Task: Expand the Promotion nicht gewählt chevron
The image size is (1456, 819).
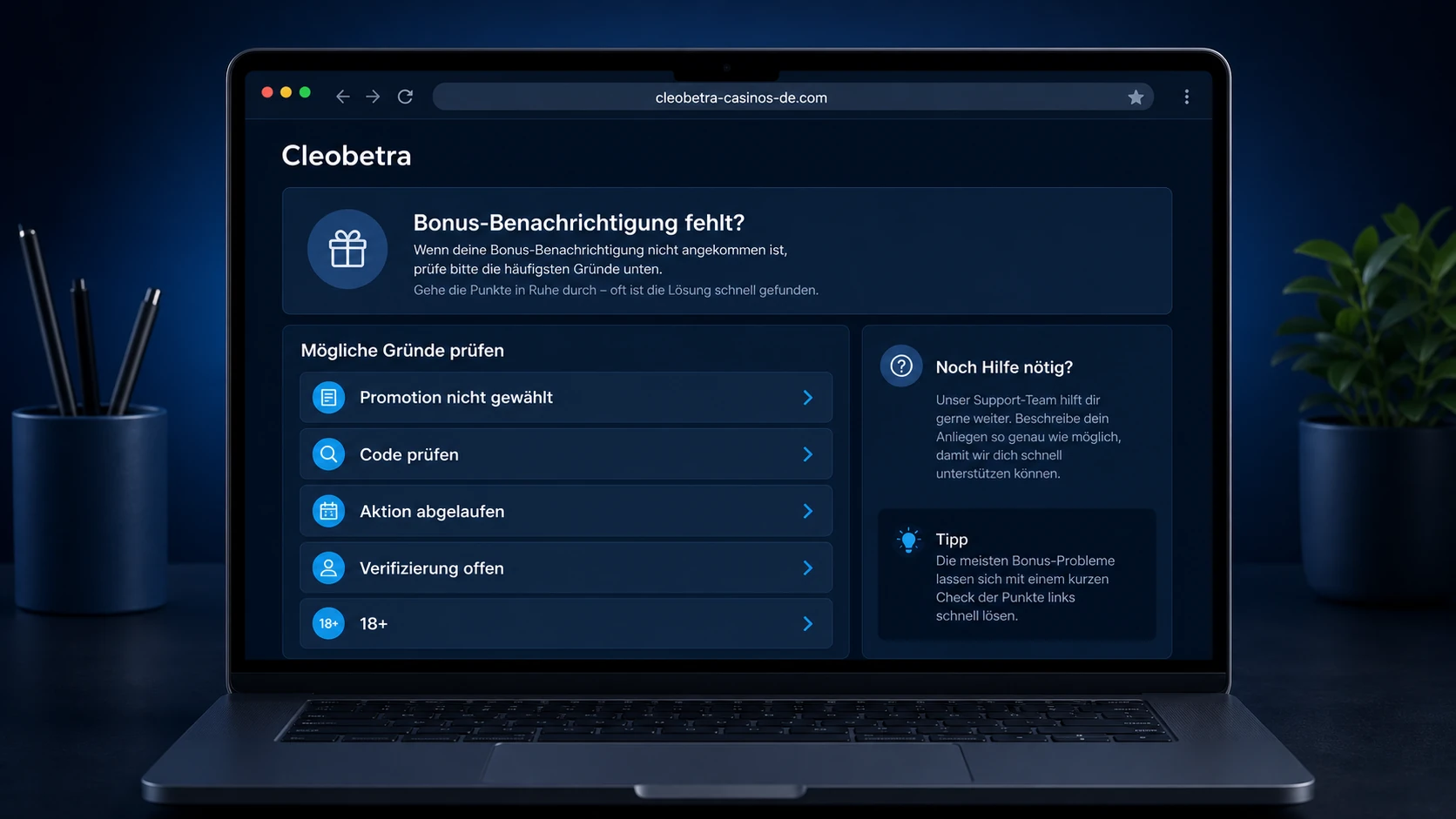Action: [x=808, y=398]
